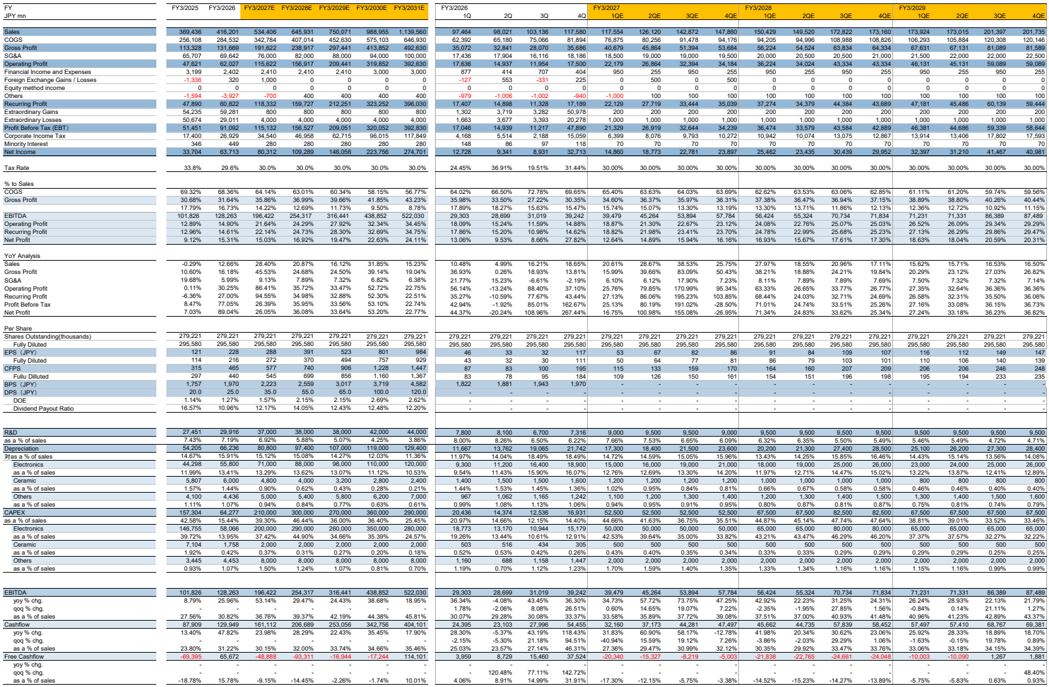Viewport: 1049px width, 687px height.
Task: Click the JPY mn unit cell
Action: pos(13,15)
